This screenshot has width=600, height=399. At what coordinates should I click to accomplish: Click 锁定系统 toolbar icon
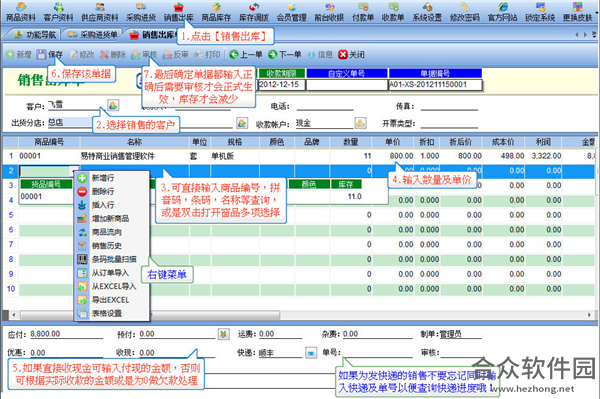[x=540, y=11]
